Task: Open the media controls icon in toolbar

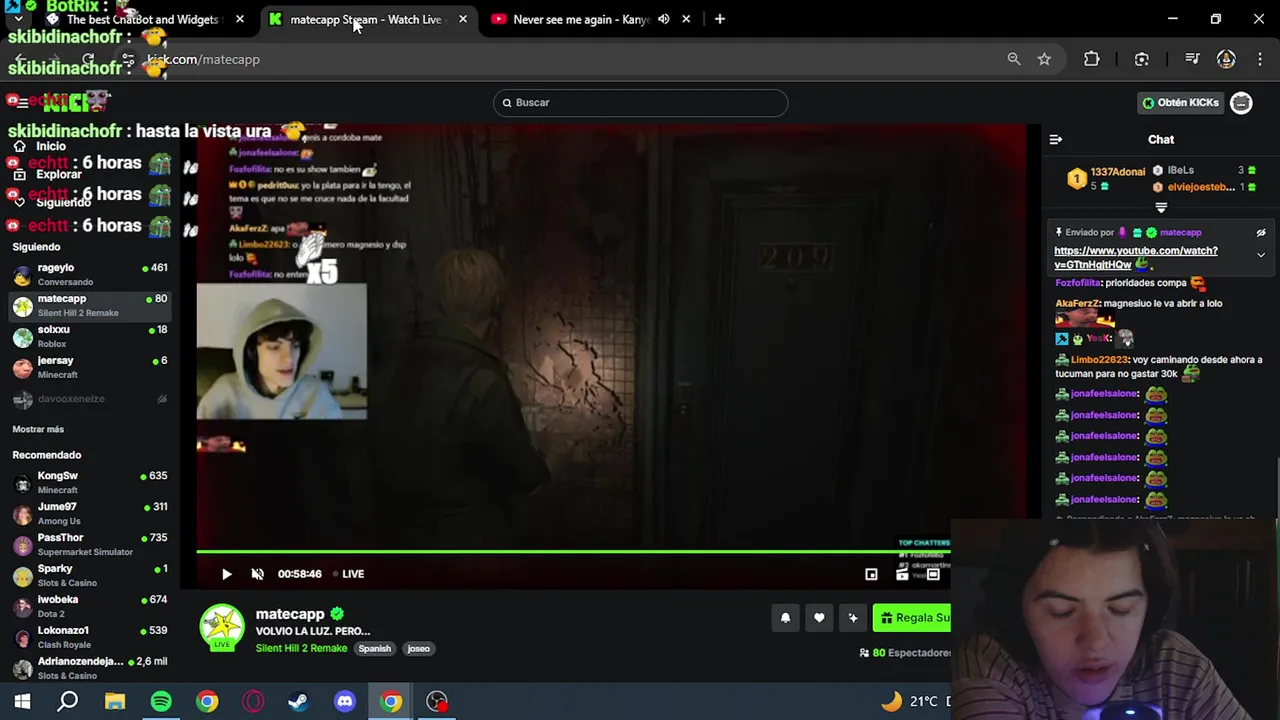Action: [1191, 59]
